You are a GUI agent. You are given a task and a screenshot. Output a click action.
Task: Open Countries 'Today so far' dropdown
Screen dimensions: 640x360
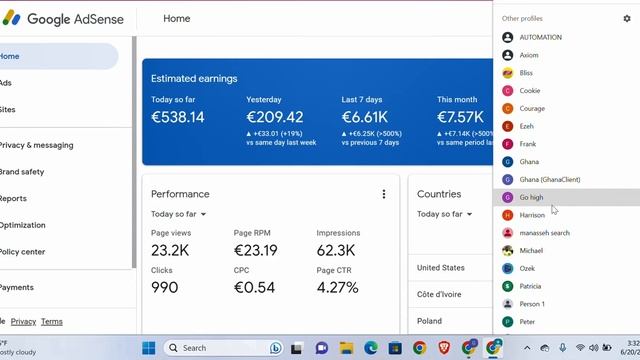[x=444, y=214]
